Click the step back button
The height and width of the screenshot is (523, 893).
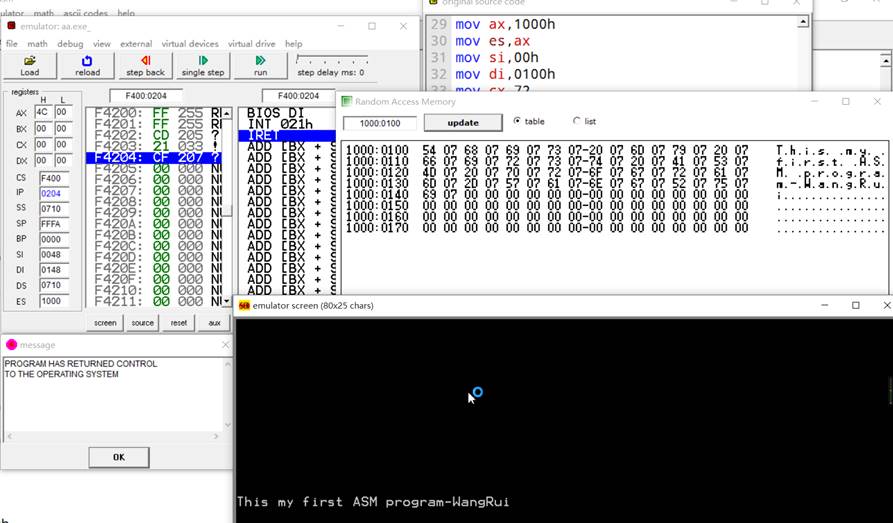[145, 66]
